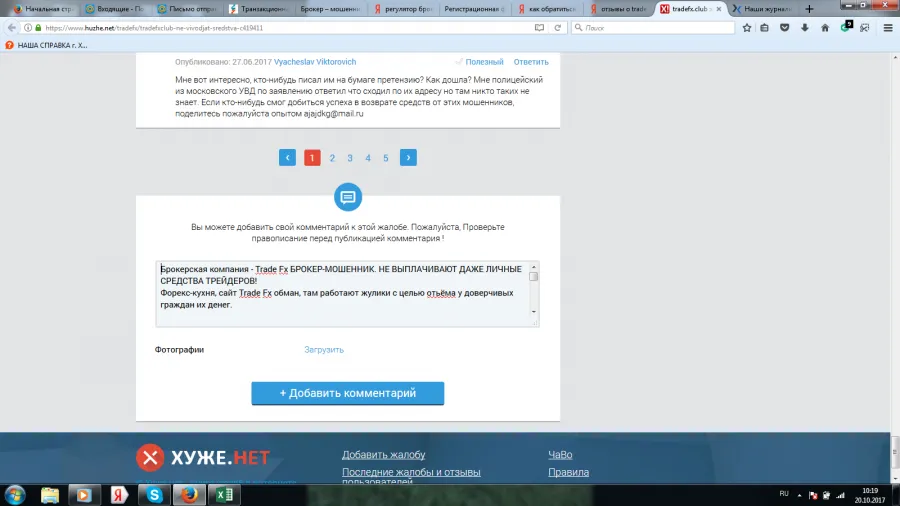Switch to the Начальная стр tab
Screen dimensions: 900x506
tap(44, 9)
